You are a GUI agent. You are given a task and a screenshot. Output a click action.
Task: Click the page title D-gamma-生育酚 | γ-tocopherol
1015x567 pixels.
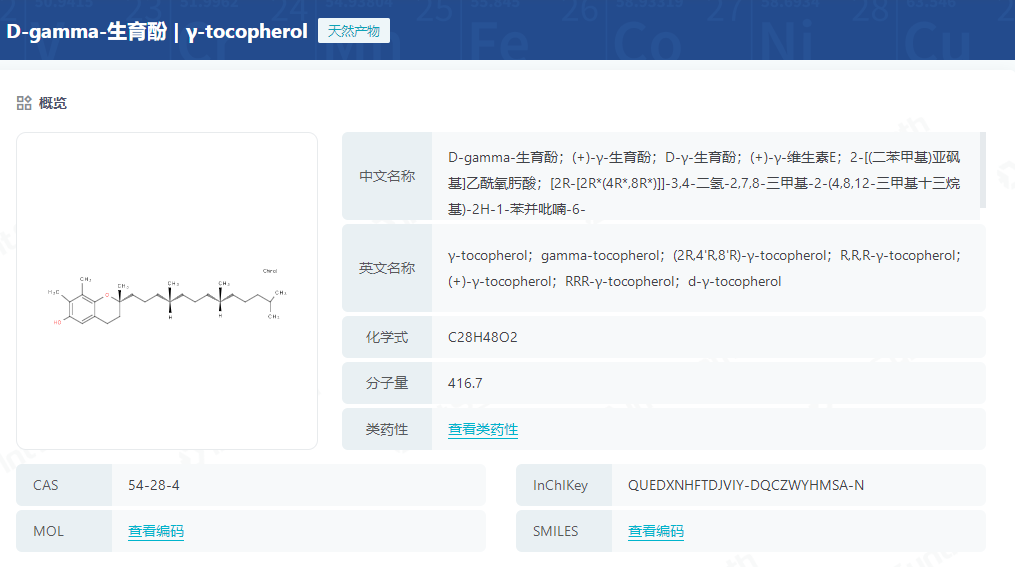157,31
